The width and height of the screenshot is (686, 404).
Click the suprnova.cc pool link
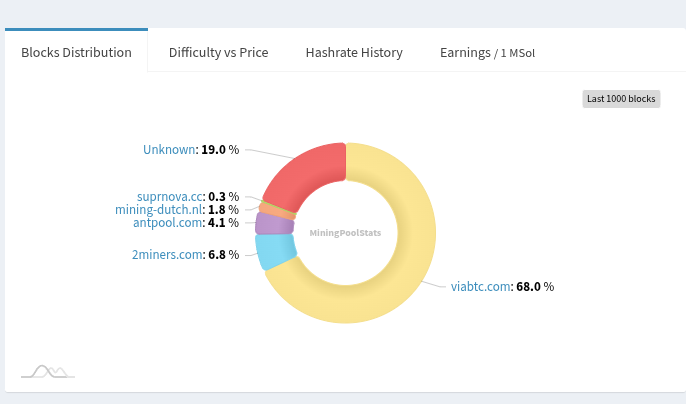(171, 196)
